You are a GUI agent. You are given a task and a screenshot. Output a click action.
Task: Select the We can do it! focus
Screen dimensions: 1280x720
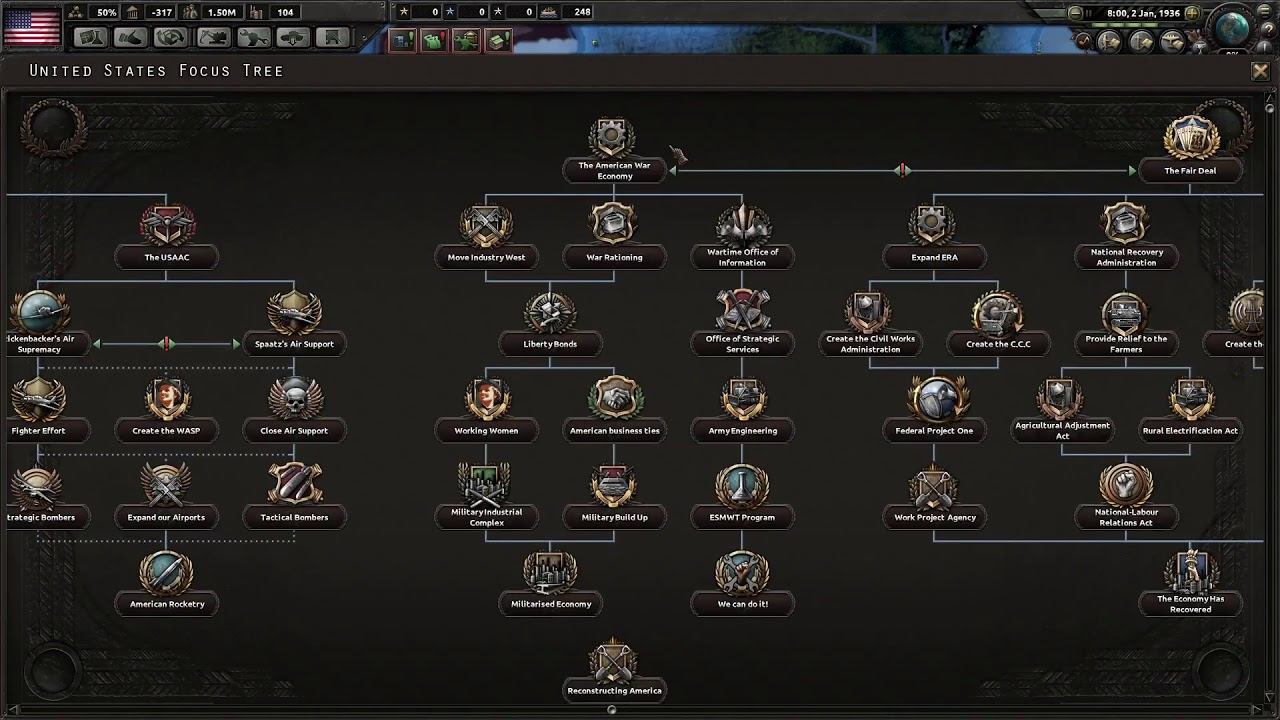point(742,584)
